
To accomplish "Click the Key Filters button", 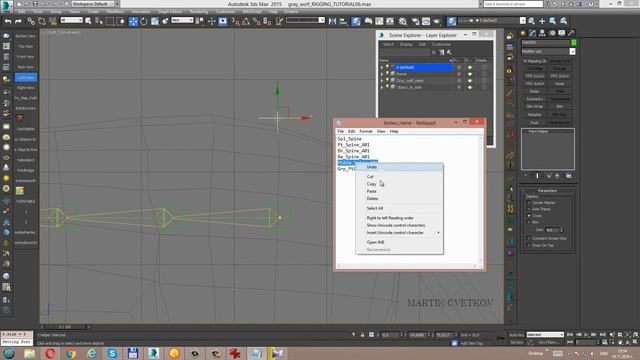I will pyautogui.click(x=548, y=342).
